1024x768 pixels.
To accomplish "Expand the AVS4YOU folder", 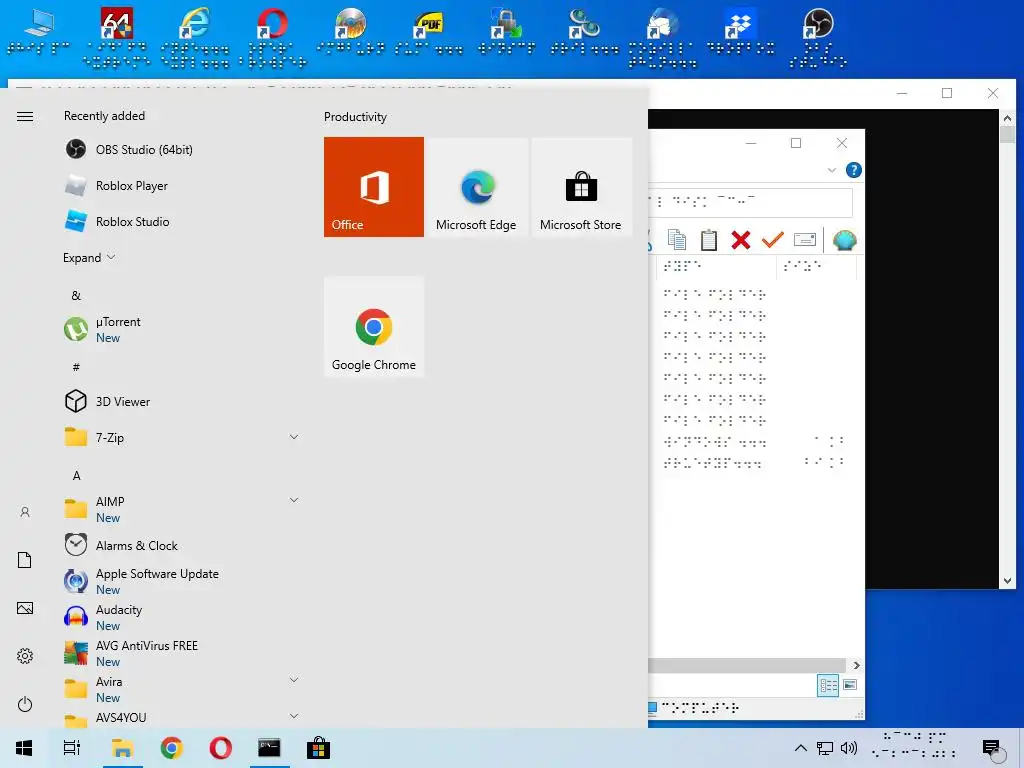I will (x=294, y=716).
